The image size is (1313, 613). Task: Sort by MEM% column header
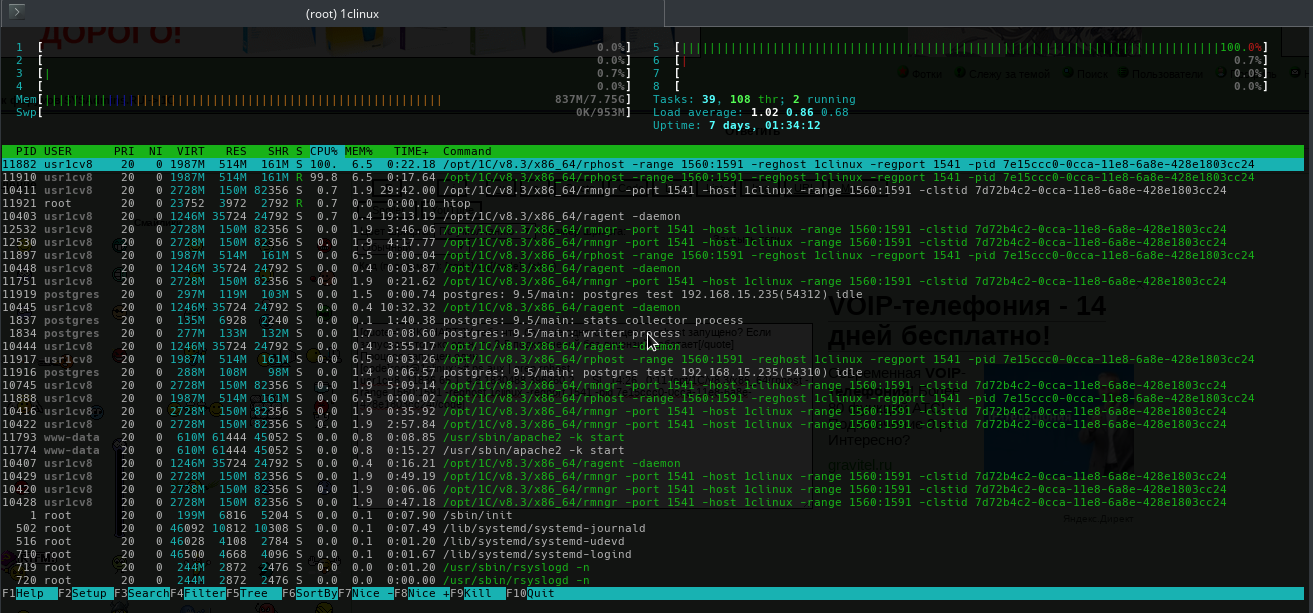pyautogui.click(x=359, y=151)
